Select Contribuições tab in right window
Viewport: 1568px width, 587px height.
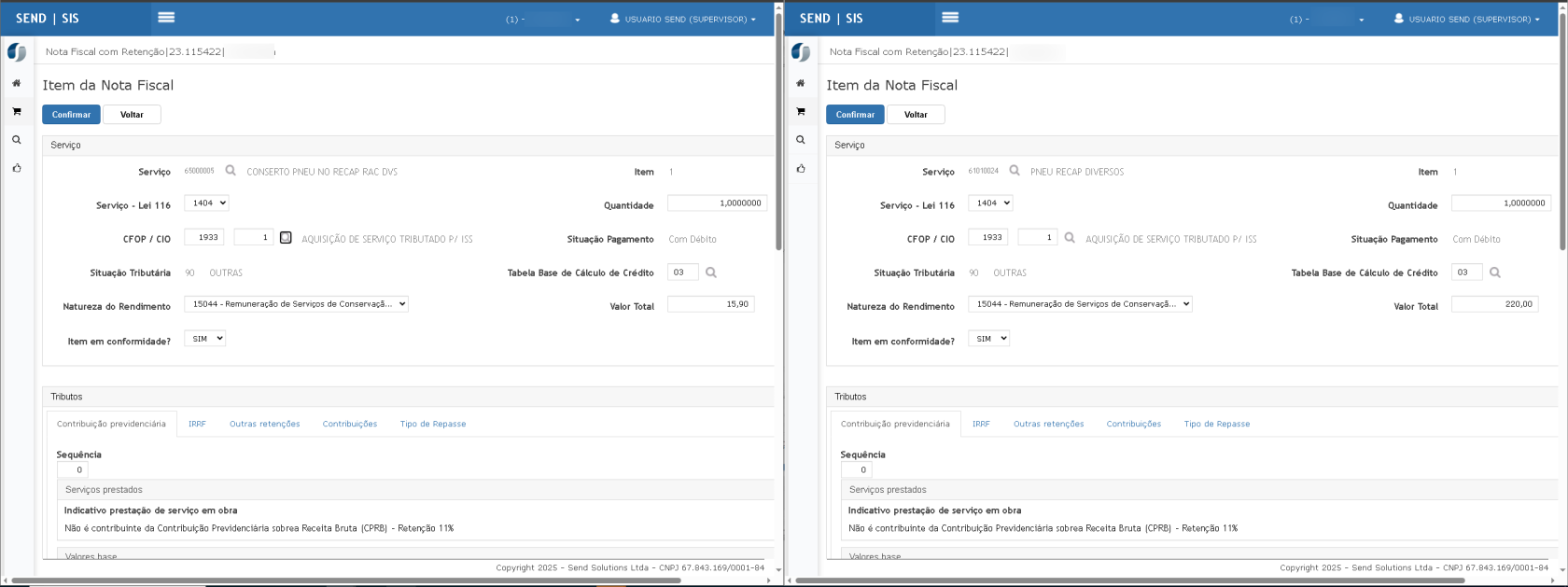tap(1134, 424)
